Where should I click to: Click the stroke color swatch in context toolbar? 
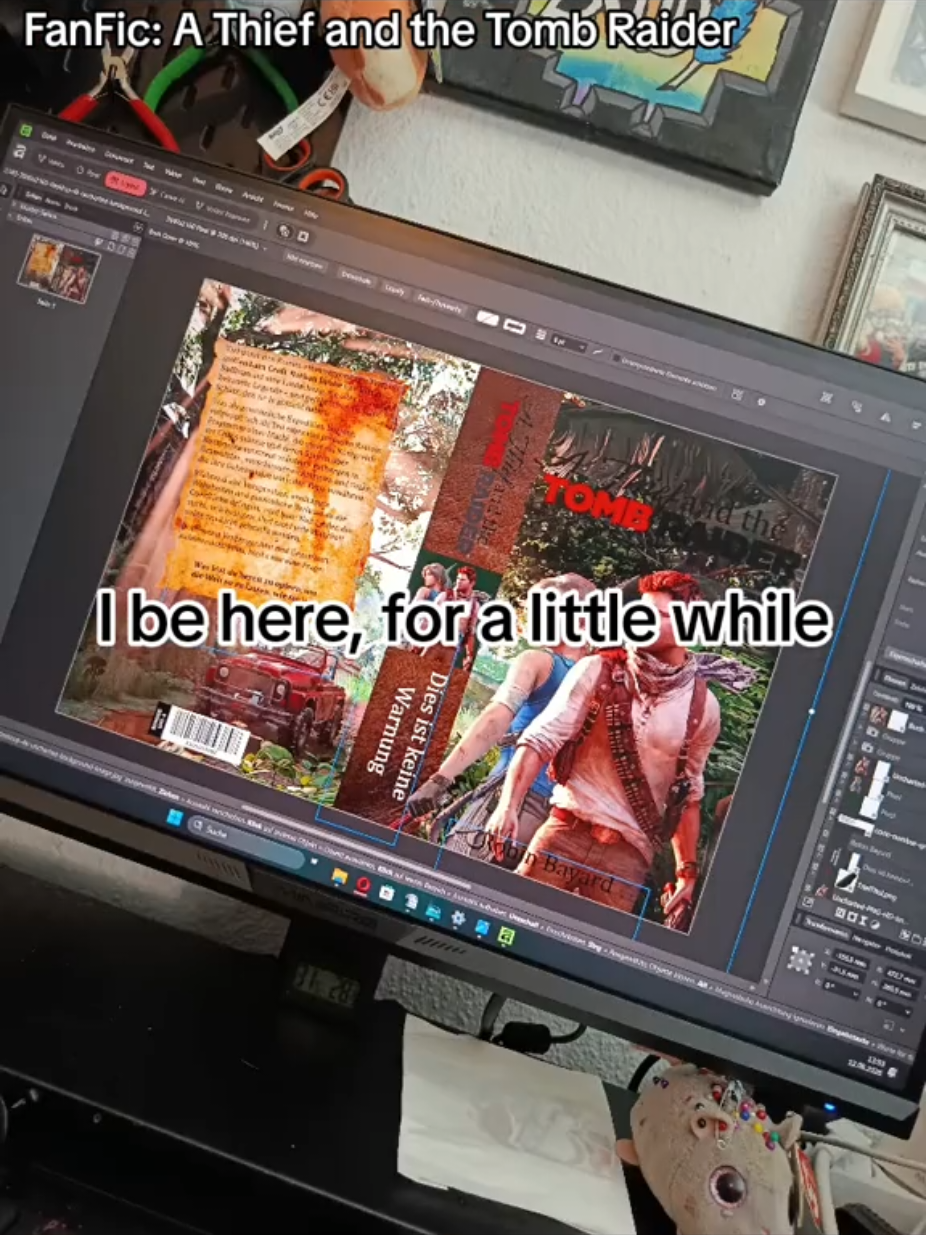(514, 326)
